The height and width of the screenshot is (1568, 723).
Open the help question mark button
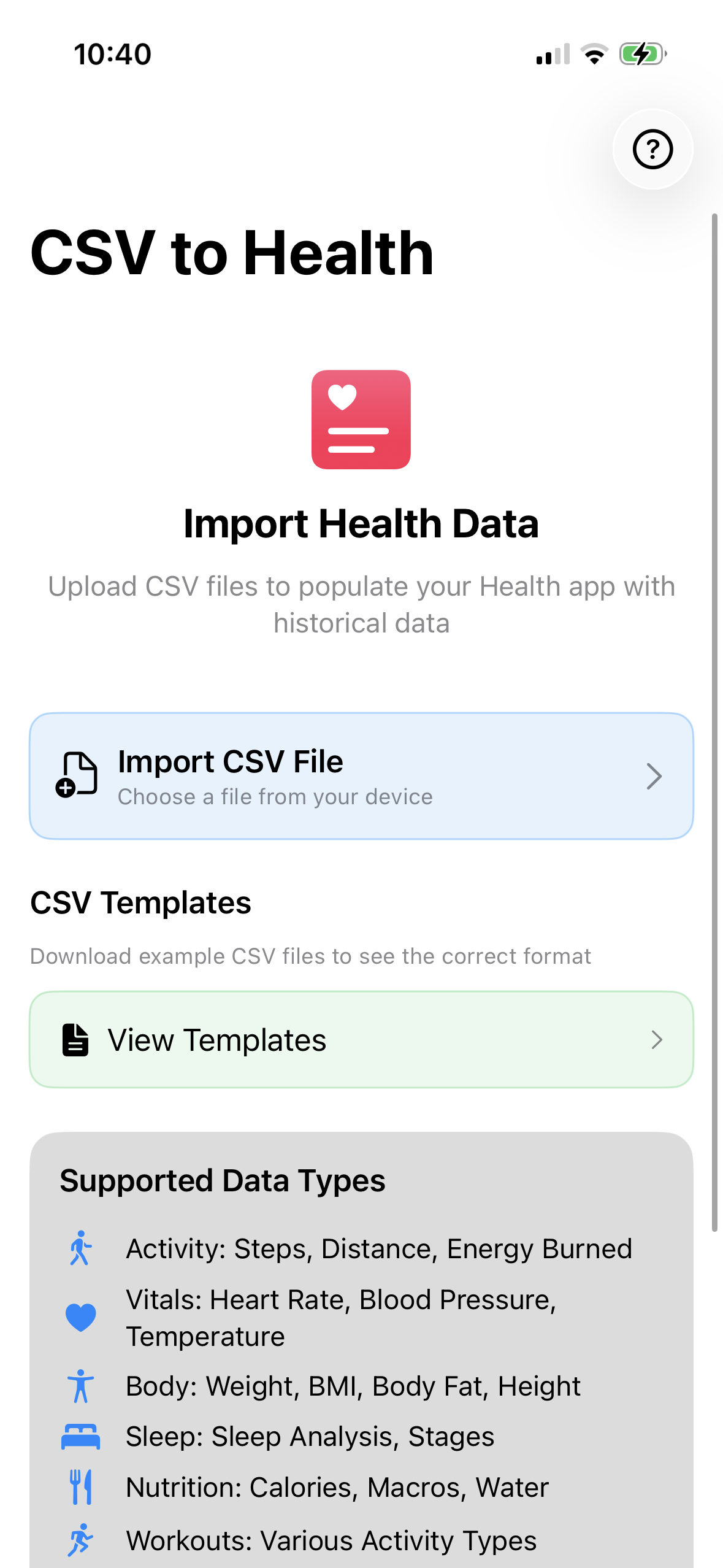pos(652,149)
